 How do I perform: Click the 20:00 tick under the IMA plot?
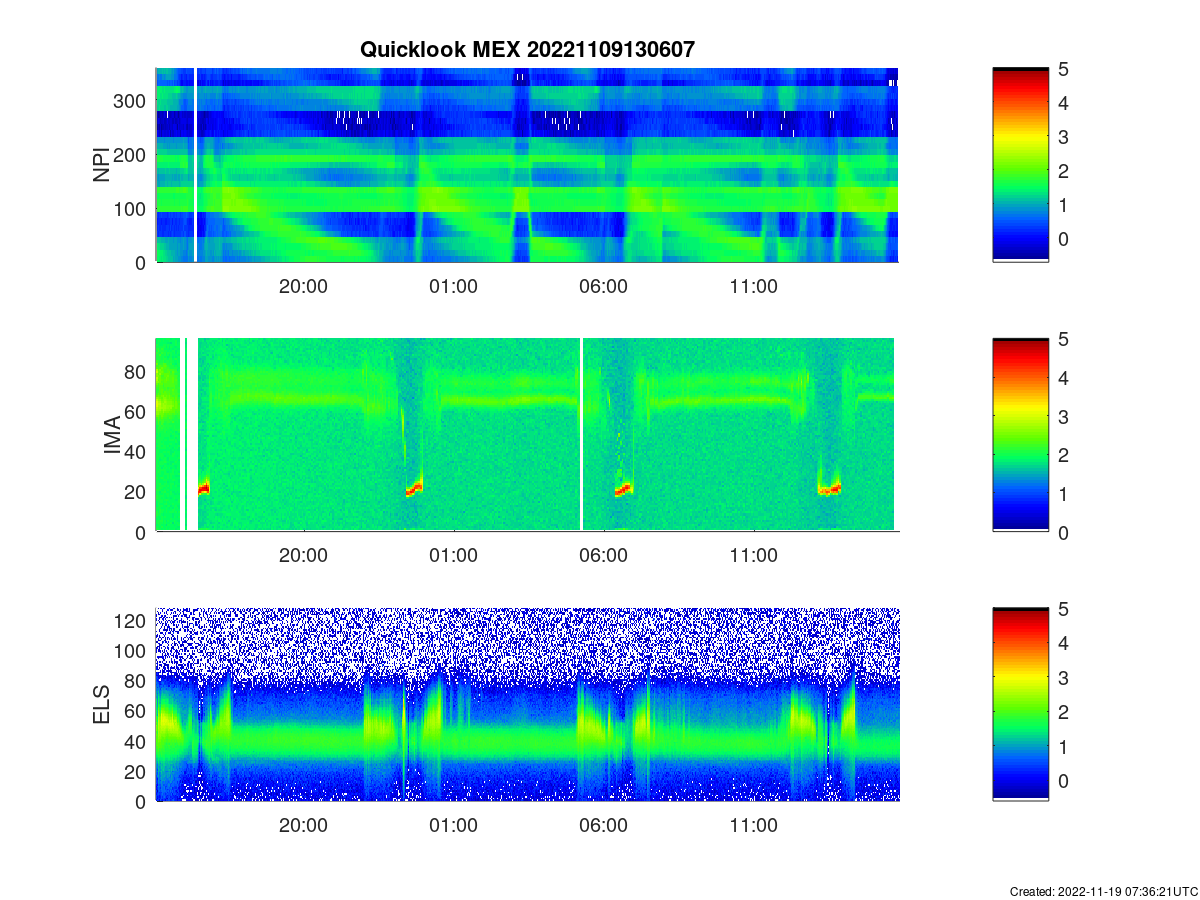303,557
